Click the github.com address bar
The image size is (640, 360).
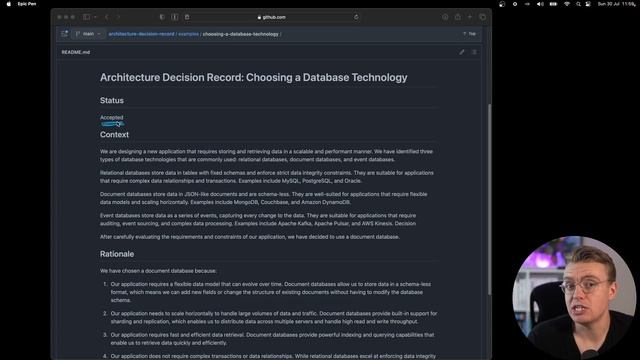tap(271, 17)
